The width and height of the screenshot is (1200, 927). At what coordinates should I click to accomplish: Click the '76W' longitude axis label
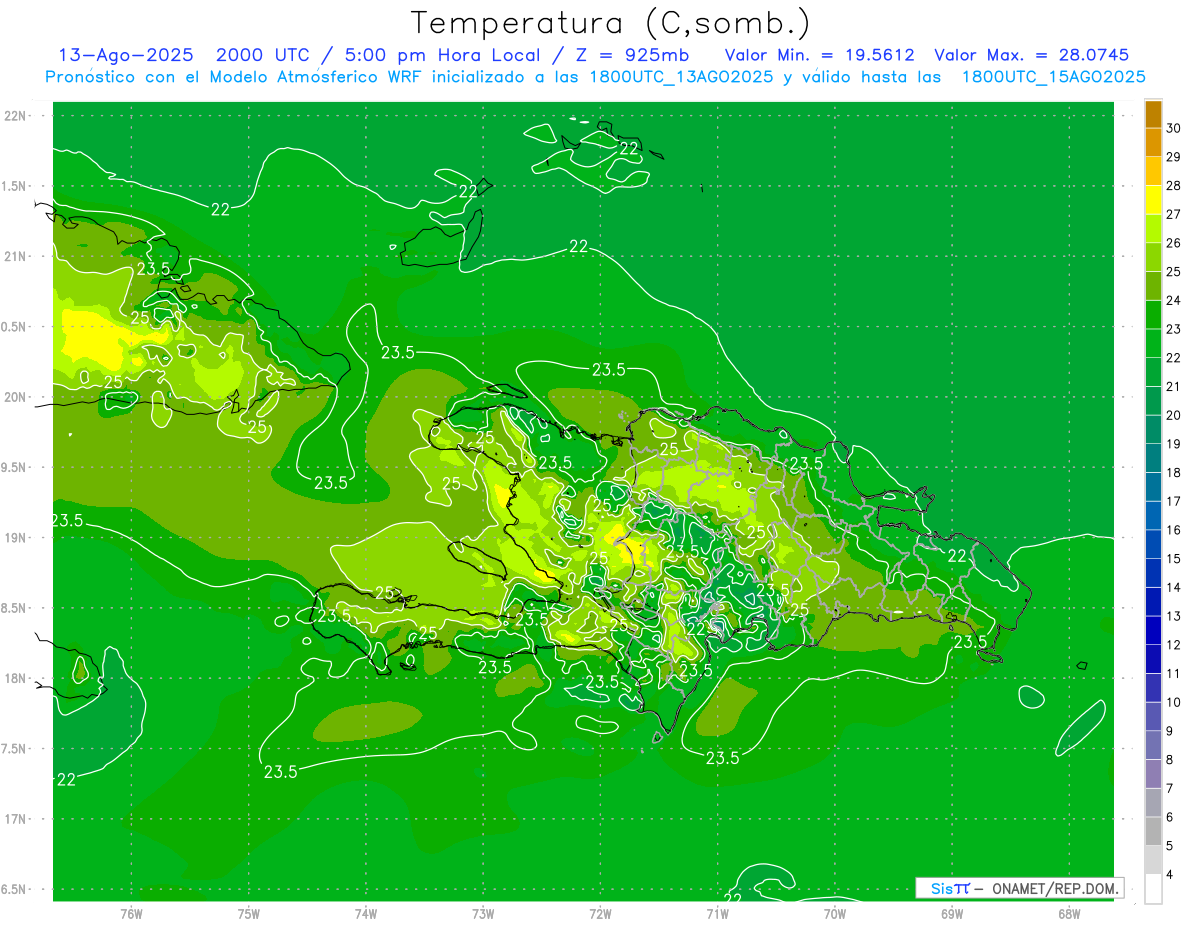[131, 913]
